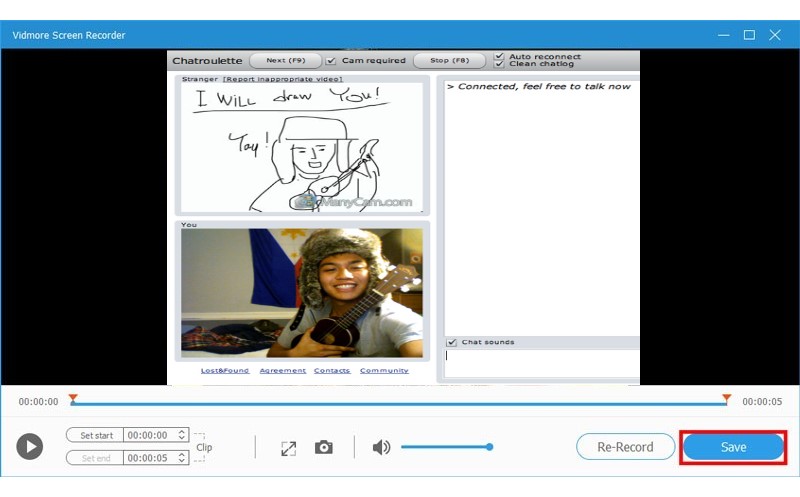Click the fullscreen expand icon
Image resolution: width=800 pixels, height=497 pixels.
tap(289, 447)
